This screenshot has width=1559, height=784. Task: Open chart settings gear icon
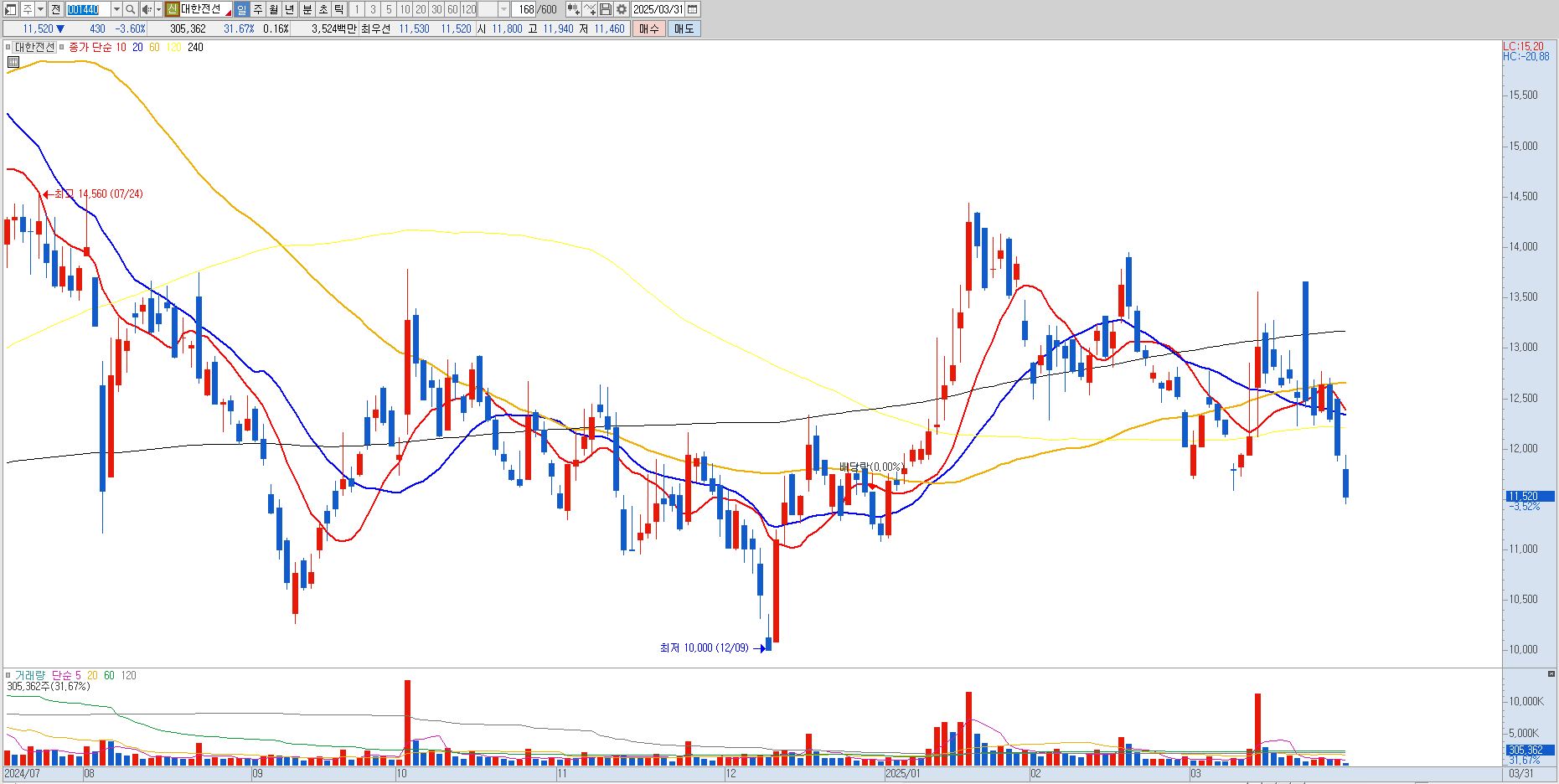[622, 9]
